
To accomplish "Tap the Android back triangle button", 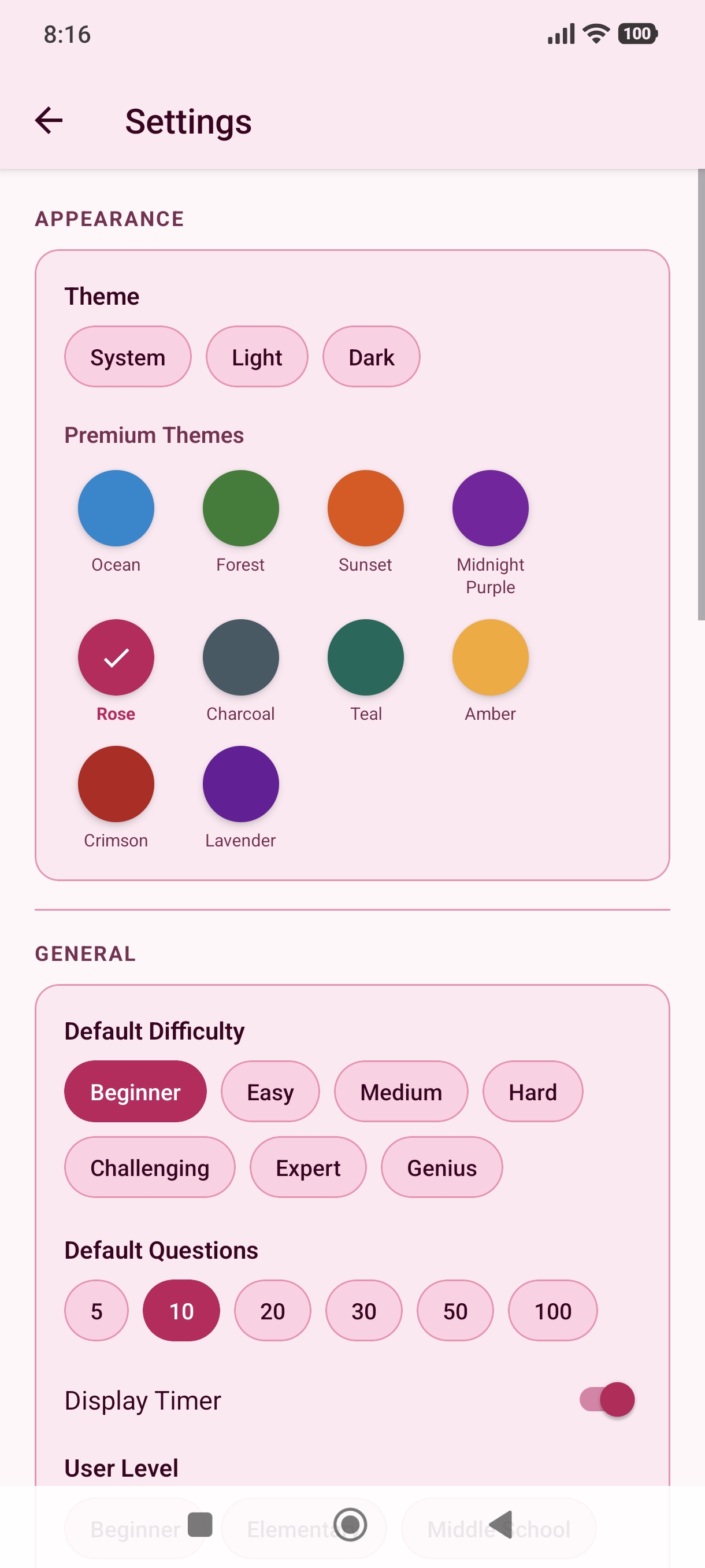I will (500, 1525).
